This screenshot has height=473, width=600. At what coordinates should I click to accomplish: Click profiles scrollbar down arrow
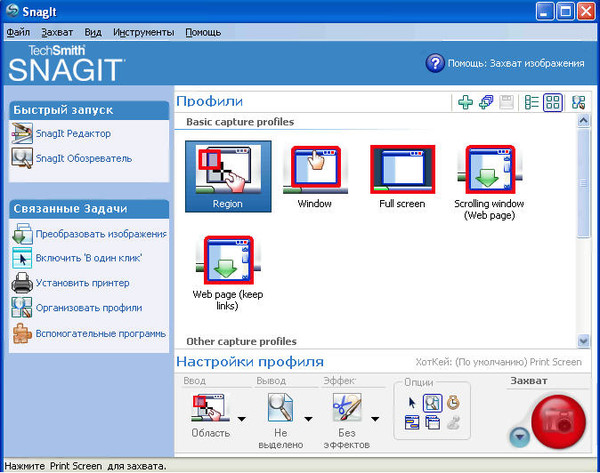(583, 341)
